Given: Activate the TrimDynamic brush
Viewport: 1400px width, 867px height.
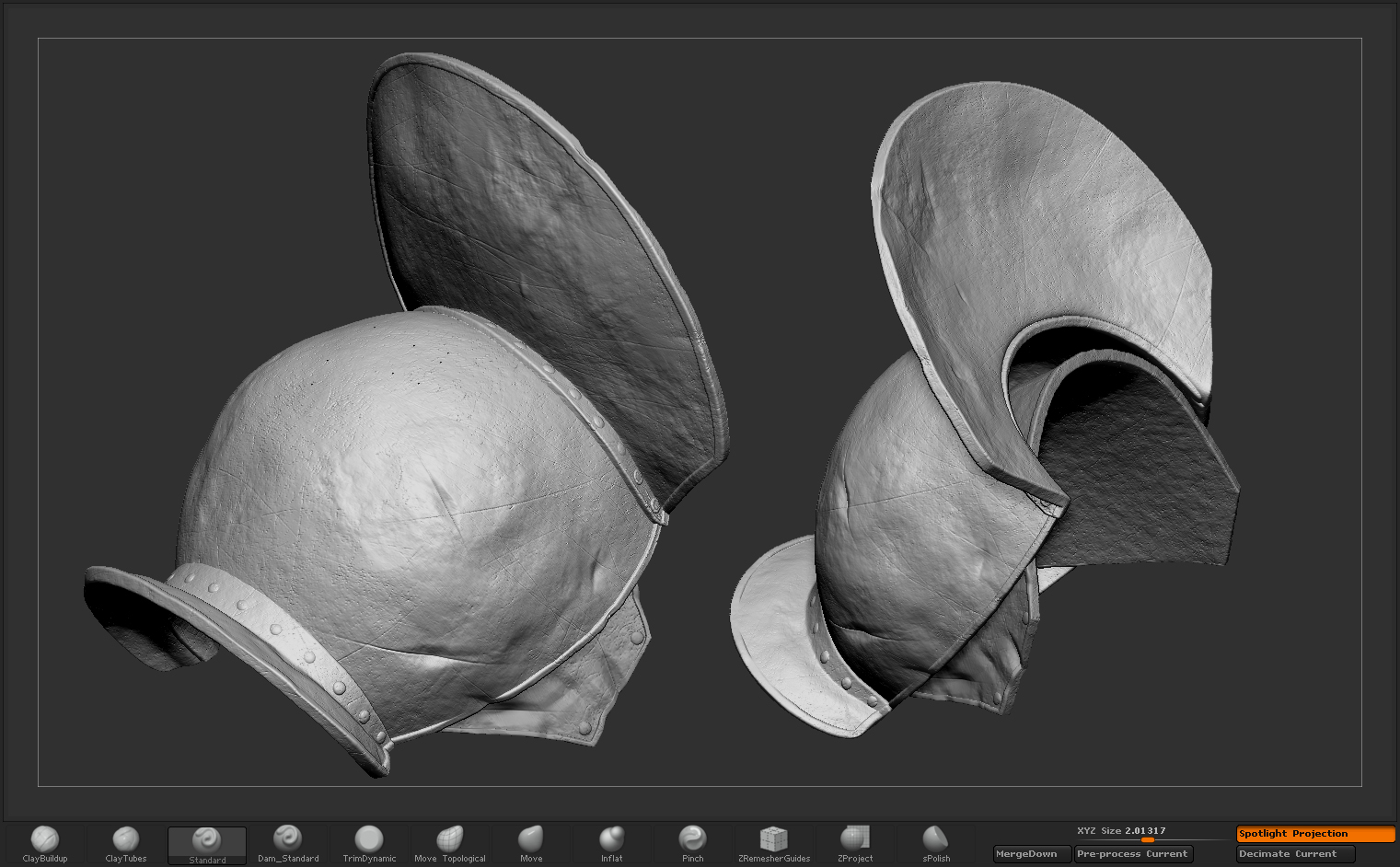Looking at the screenshot, I should point(369,845).
